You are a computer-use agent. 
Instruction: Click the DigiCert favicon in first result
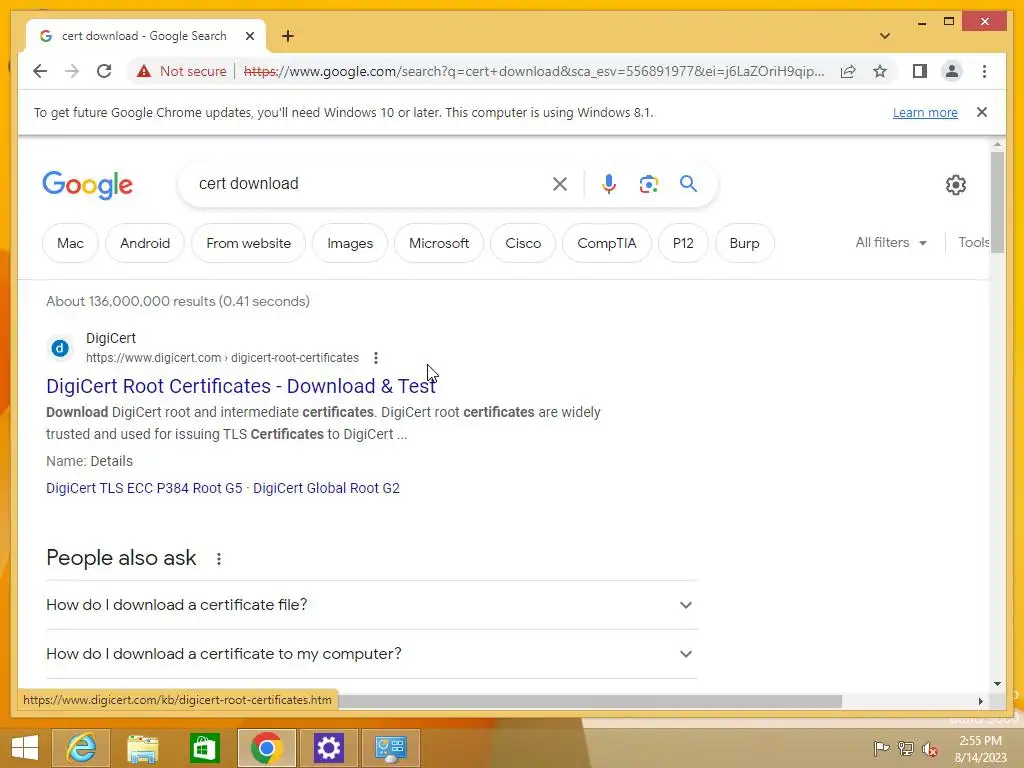click(60, 348)
